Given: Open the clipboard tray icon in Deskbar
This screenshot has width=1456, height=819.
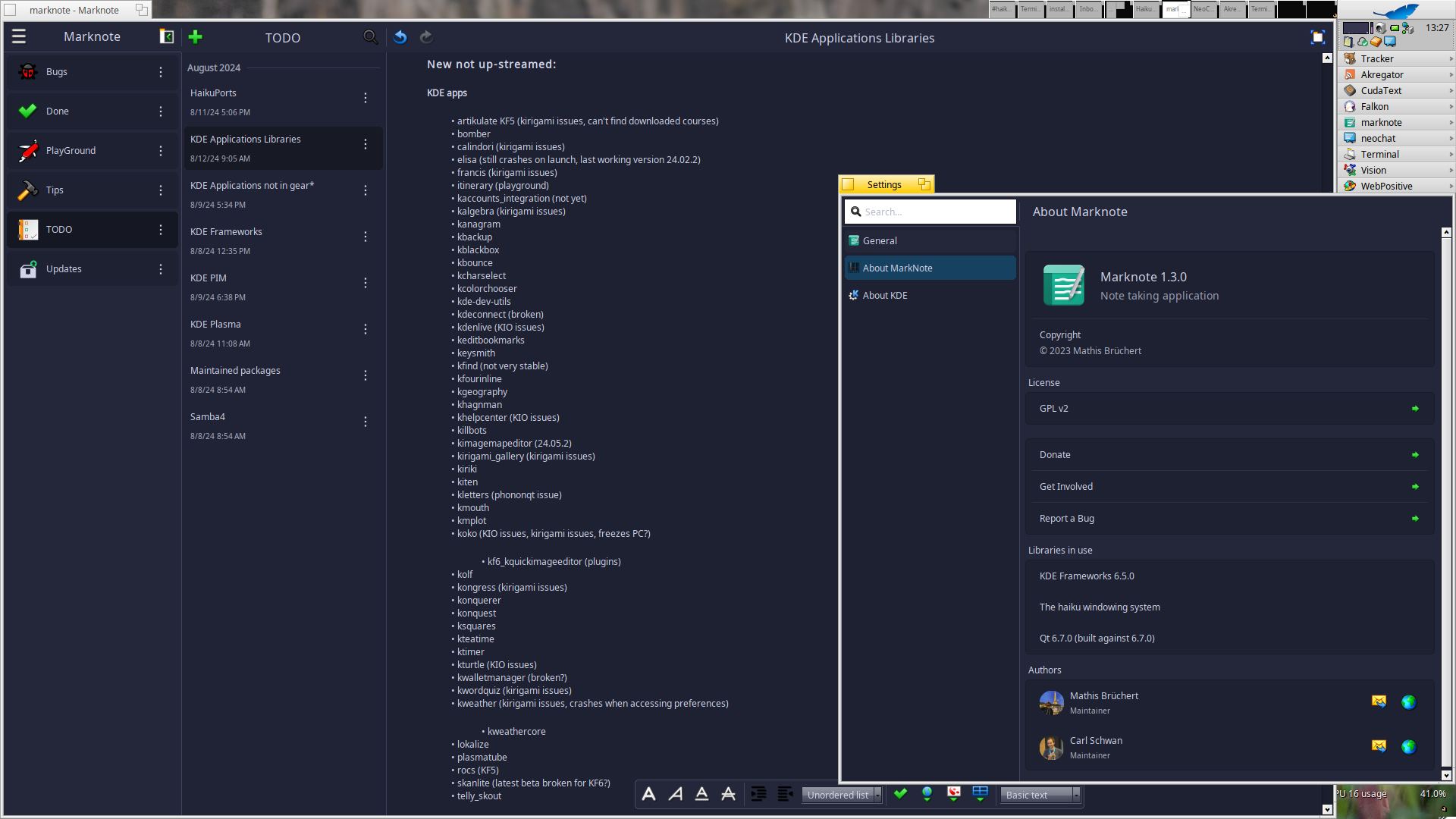Looking at the screenshot, I should (x=1348, y=42).
